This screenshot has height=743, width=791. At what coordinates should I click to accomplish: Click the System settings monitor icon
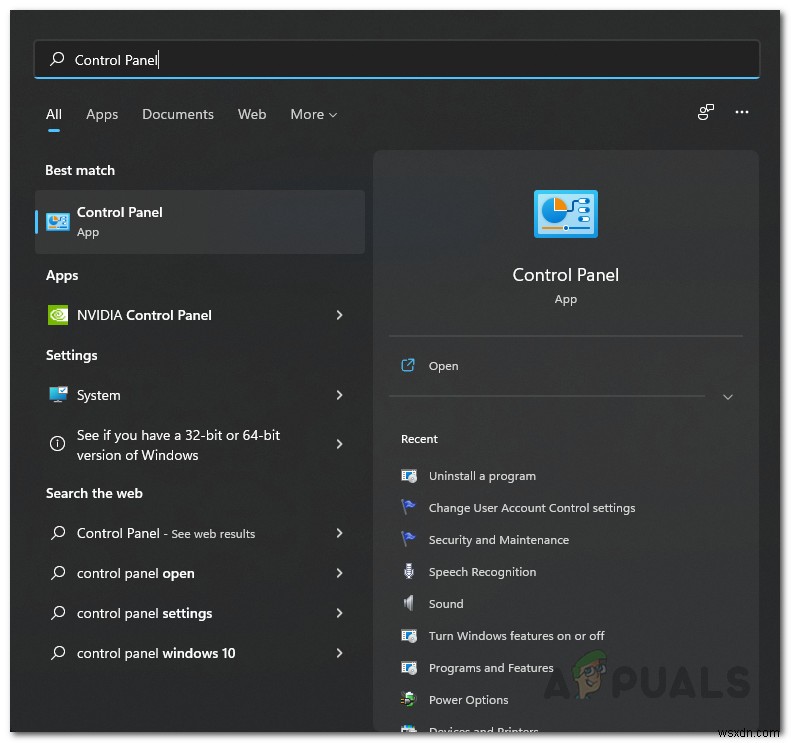tap(58, 395)
